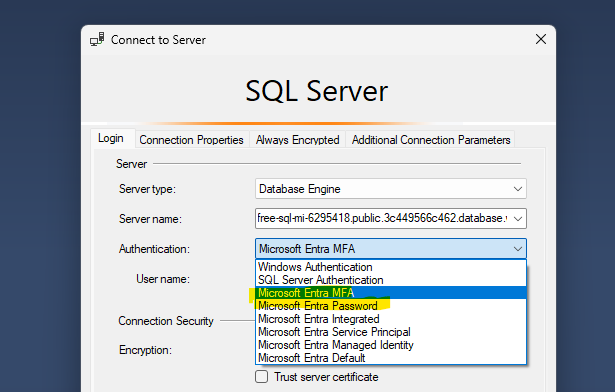Click the Server type label

(x=147, y=189)
